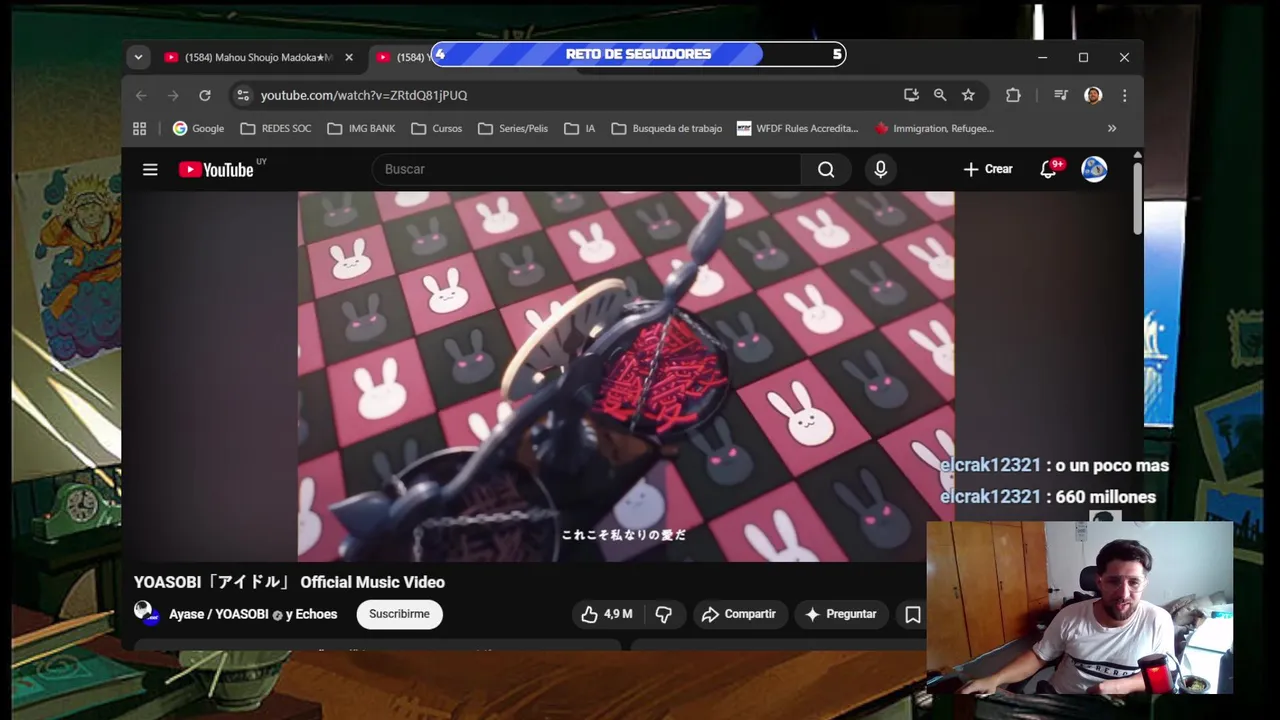
Task: Reload the current page
Action: [x=205, y=95]
